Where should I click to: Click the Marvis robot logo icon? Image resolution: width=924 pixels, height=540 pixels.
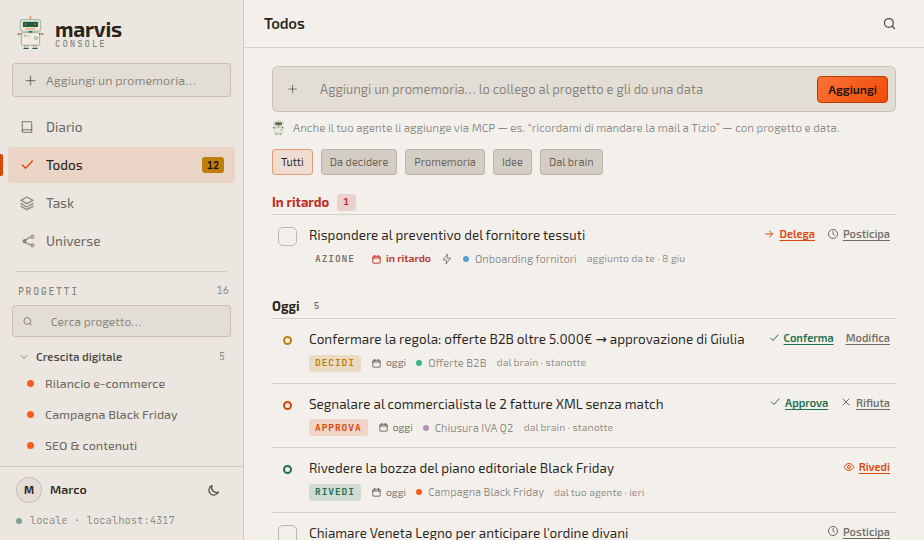[x=30, y=33]
